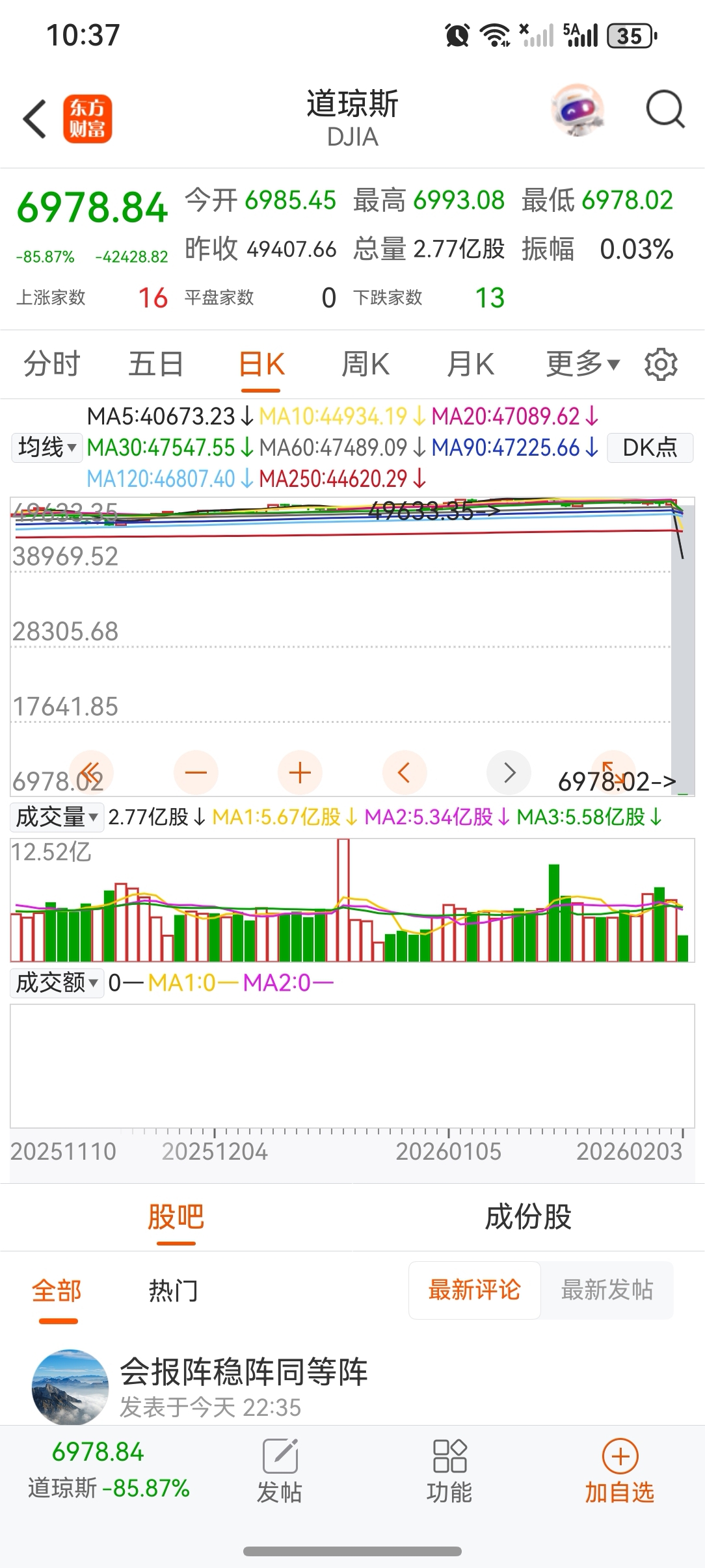The width and height of the screenshot is (705, 1568).
Task: Select the 热门 posts filter
Action: click(x=173, y=1290)
